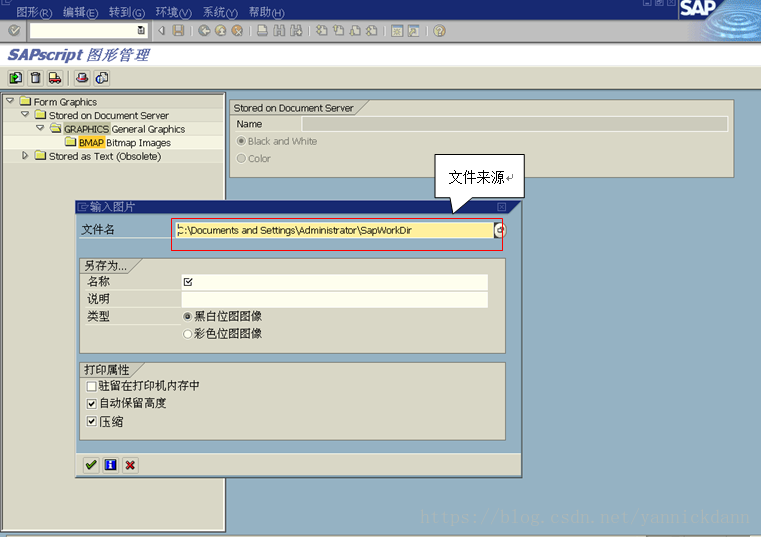The image size is (761, 537).
Task: Click the Delete trash can icon
Action: [x=35, y=78]
